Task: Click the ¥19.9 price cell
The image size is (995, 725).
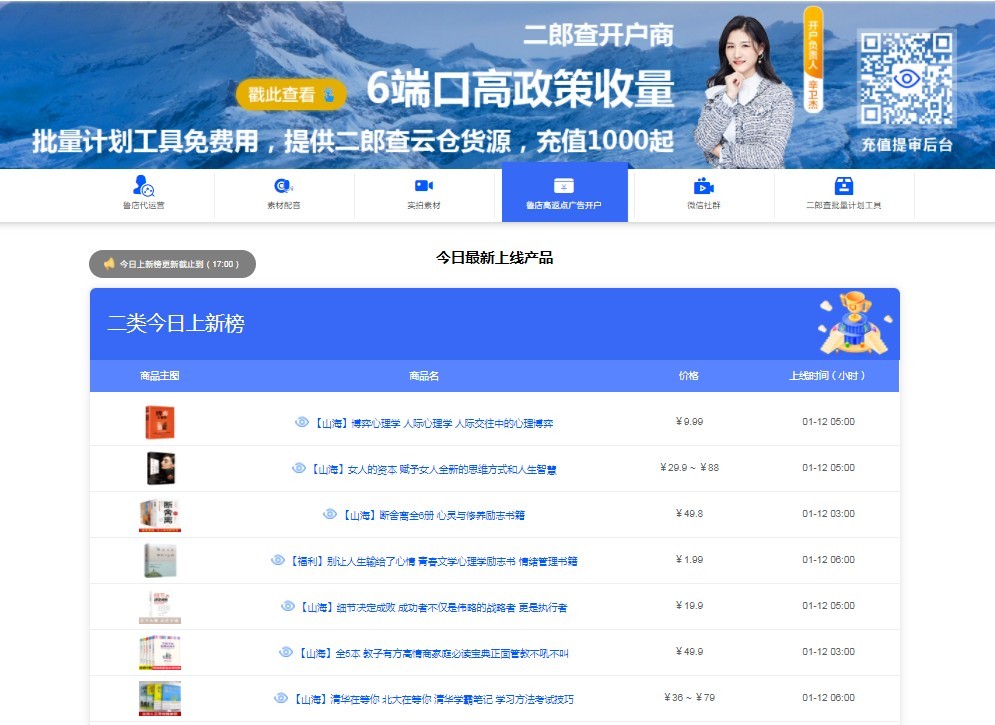Action: (x=689, y=605)
